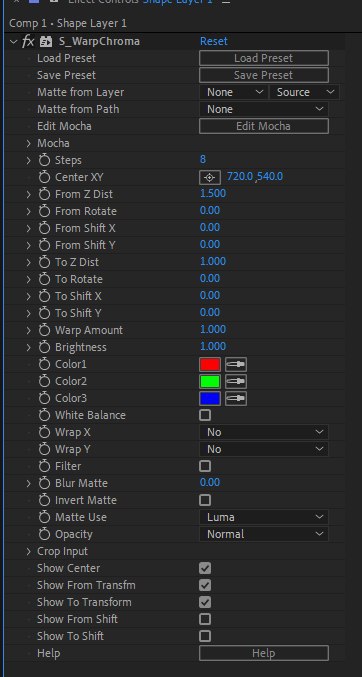Click the Matte Use stopwatch icon
This screenshot has height=677, width=362.
[44, 517]
